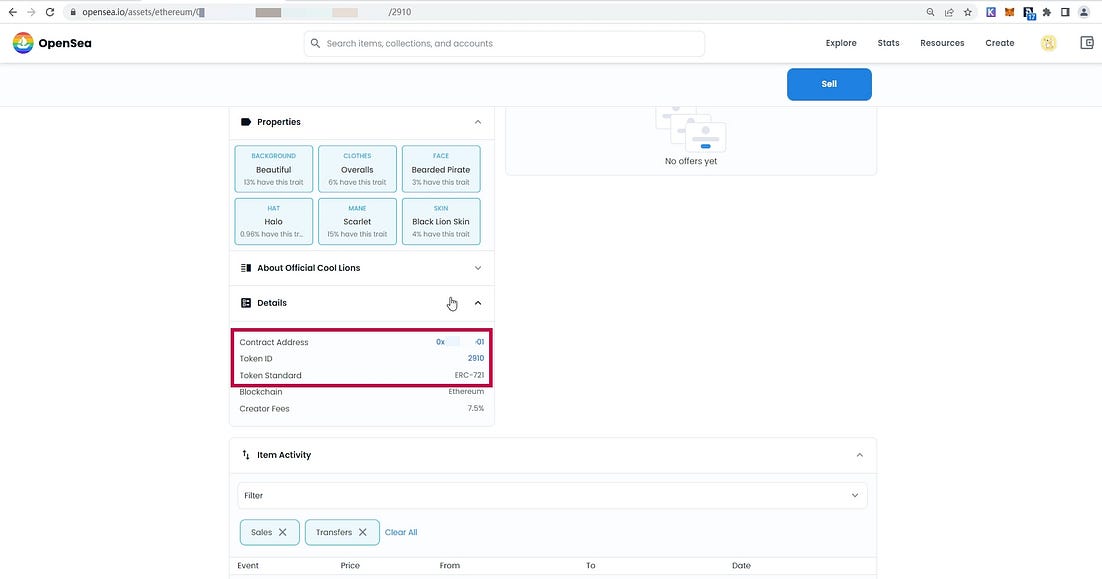Click the Ethereum blockchain value
Image resolution: width=1102 pixels, height=579 pixels.
coord(466,391)
